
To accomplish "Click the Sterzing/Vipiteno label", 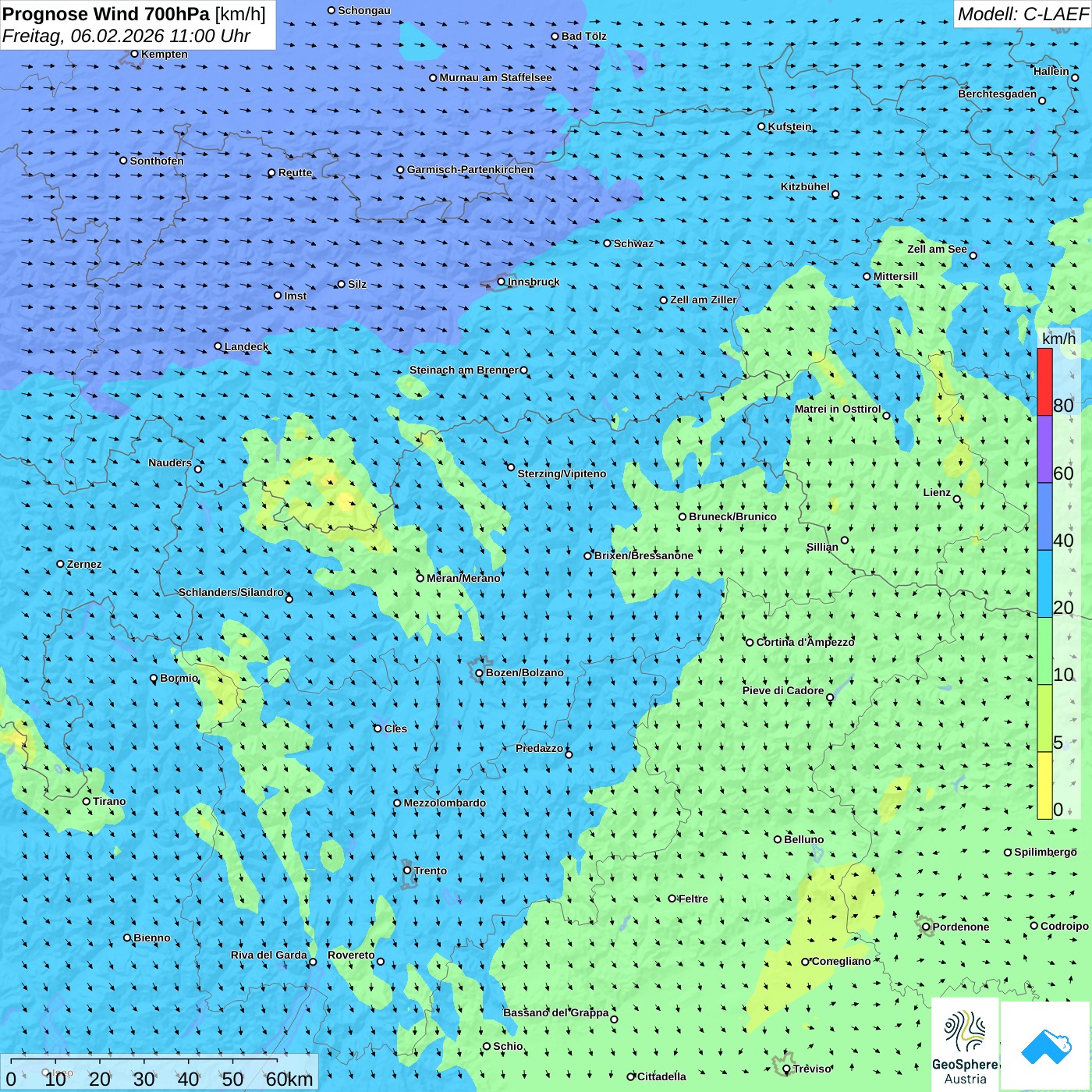I will [562, 473].
